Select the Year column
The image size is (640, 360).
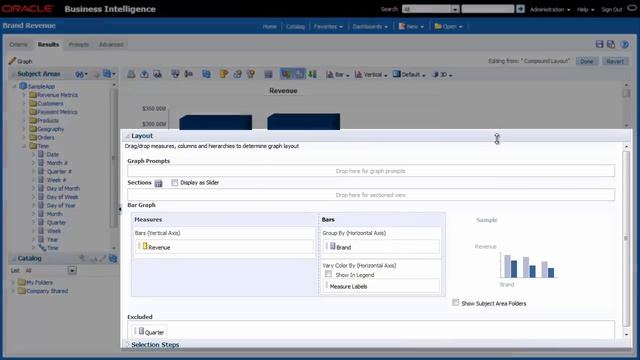tap(52, 240)
